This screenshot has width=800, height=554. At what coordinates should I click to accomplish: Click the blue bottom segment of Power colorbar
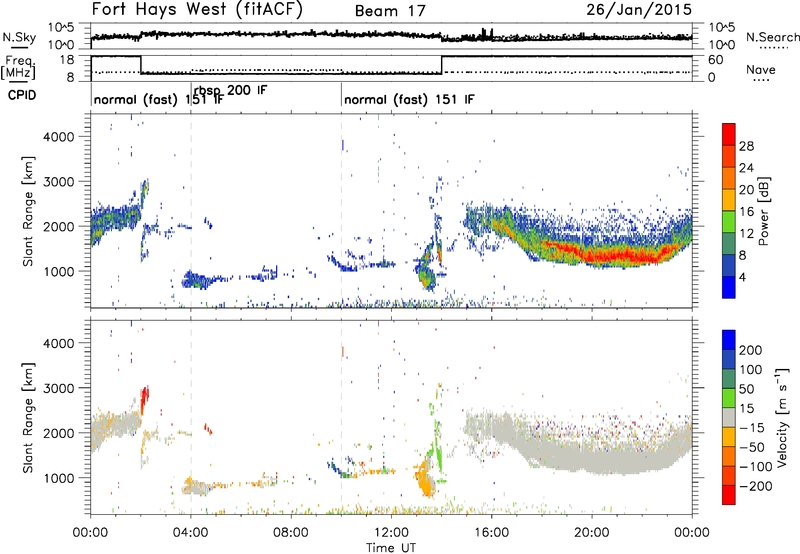pos(729,287)
